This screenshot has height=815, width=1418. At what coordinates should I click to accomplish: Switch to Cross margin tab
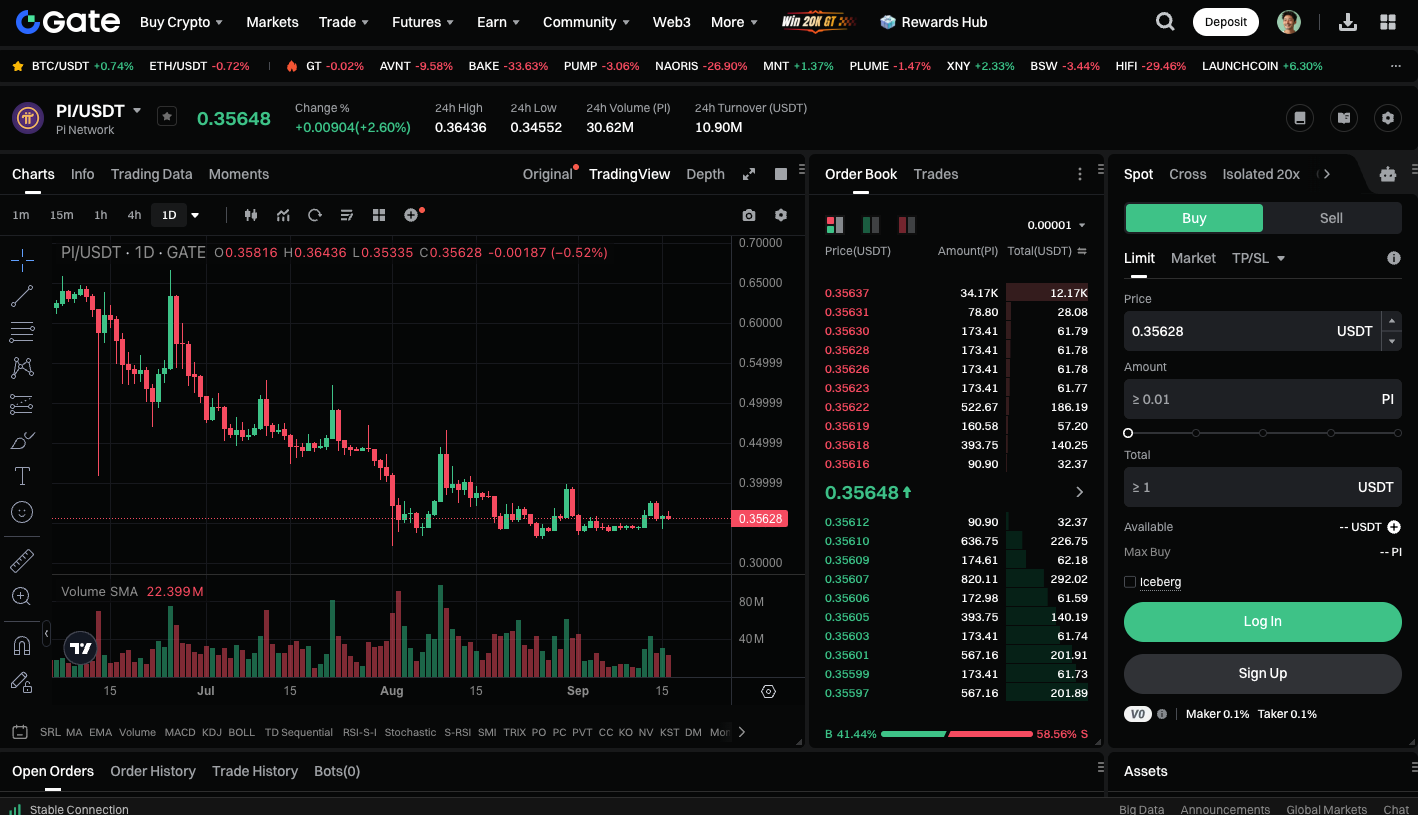(x=1188, y=174)
